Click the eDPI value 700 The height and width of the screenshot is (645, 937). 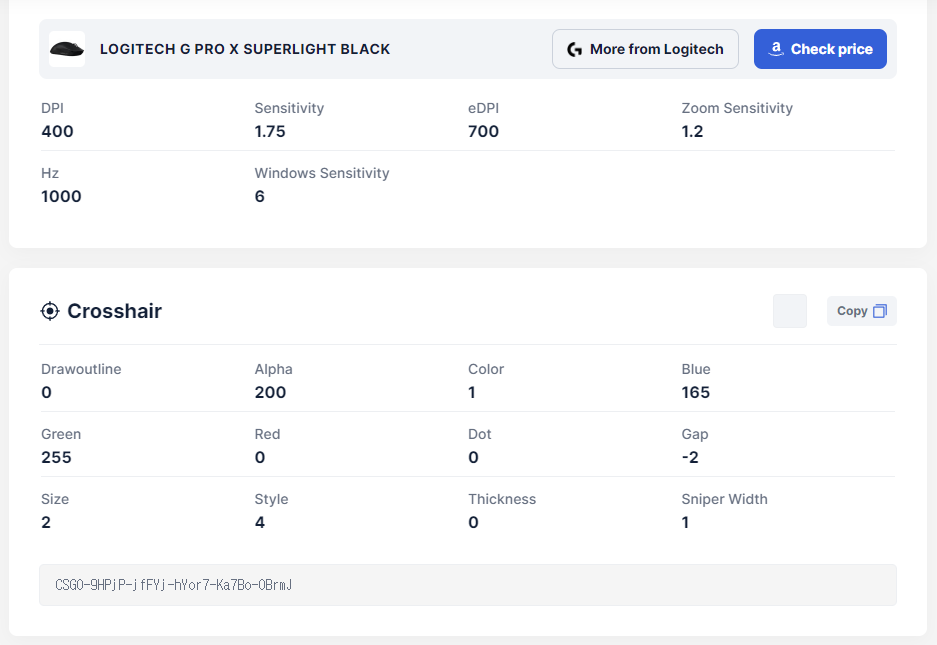point(483,131)
